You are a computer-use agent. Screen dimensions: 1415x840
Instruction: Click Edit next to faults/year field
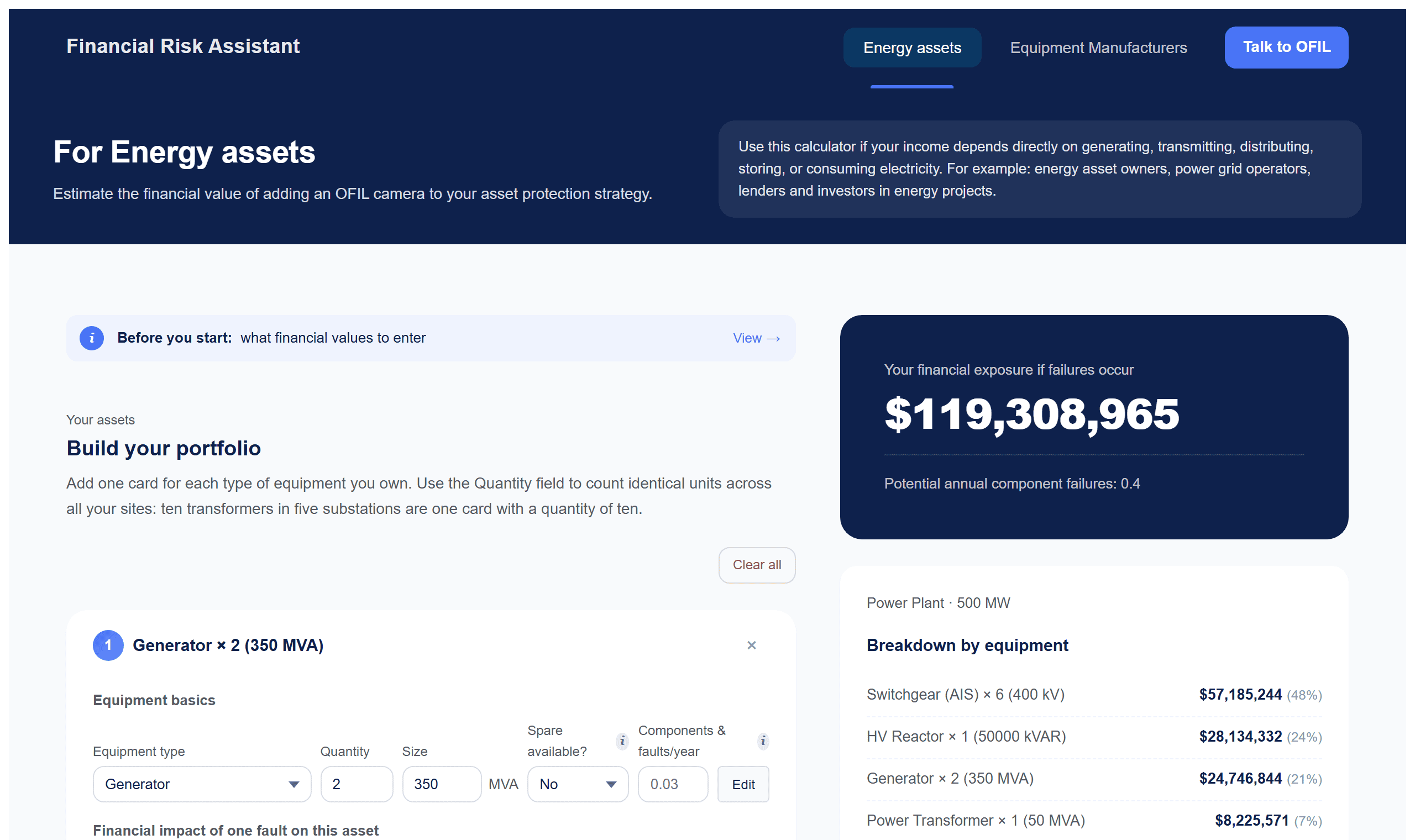pos(743,785)
